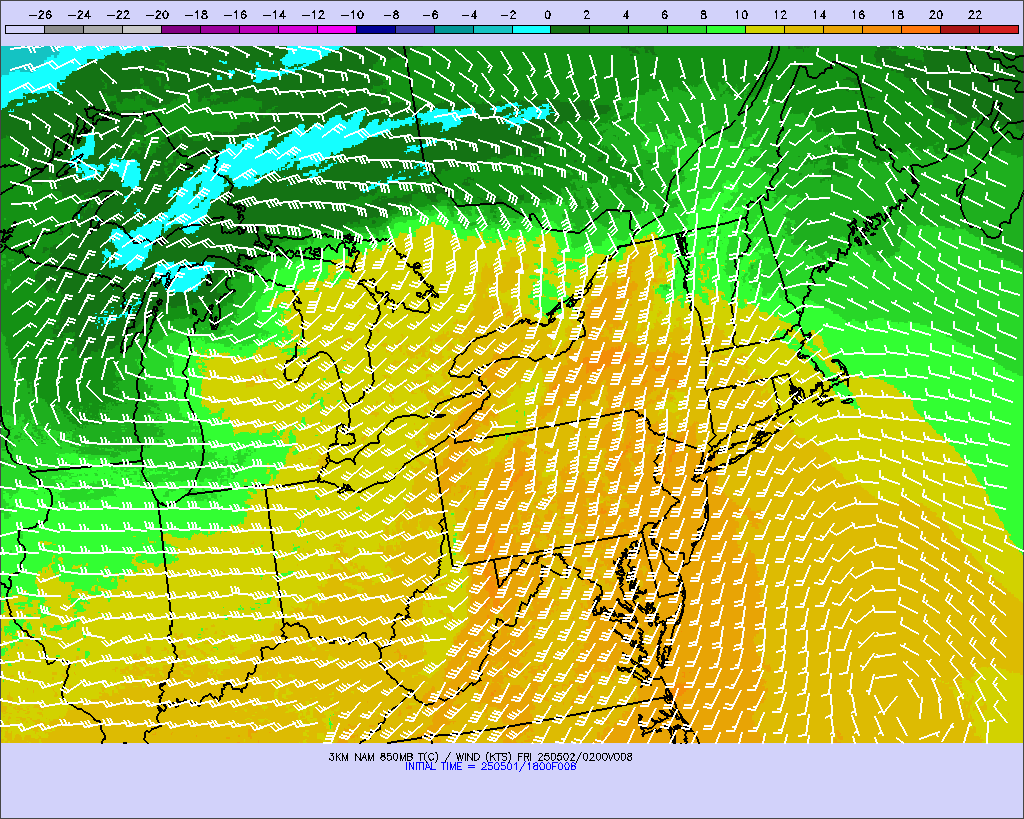Click the -24 scale label

pyautogui.click(x=79, y=14)
